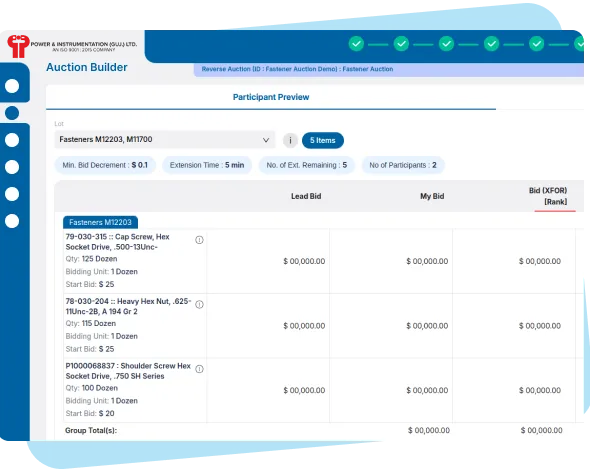Screen dimensions: 590x472
Task: Click Bid (XFOR) amount for Cap Screw row
Action: coord(540,261)
